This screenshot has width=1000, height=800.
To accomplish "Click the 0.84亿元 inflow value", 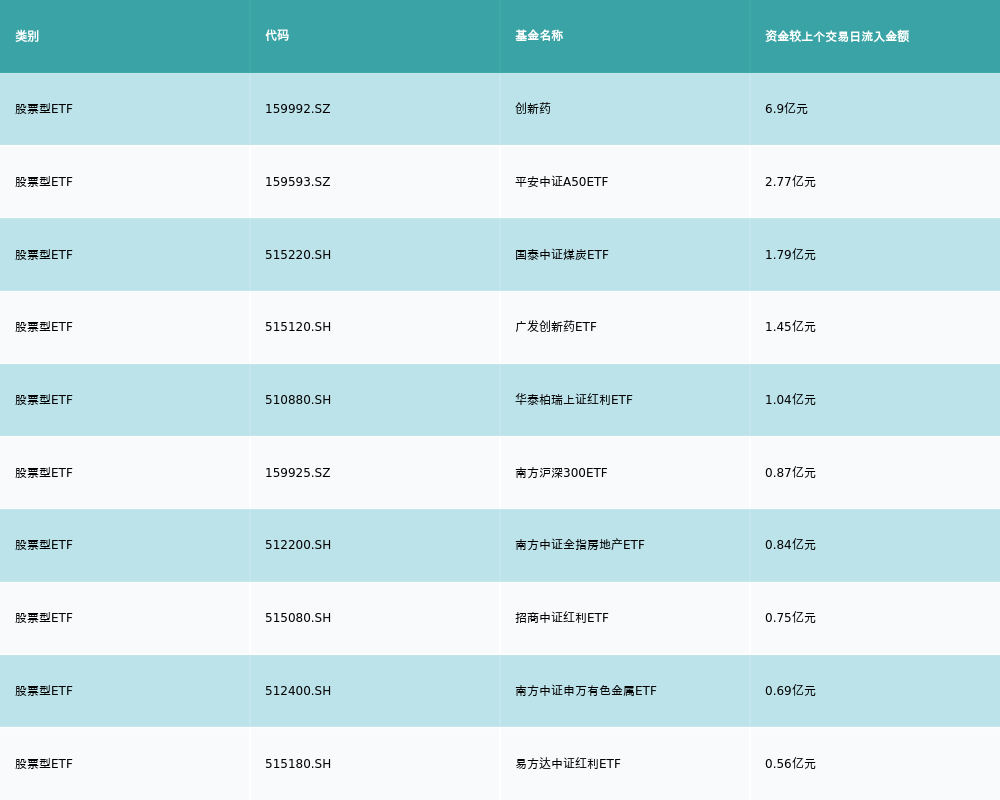I will pyautogui.click(x=790, y=545).
